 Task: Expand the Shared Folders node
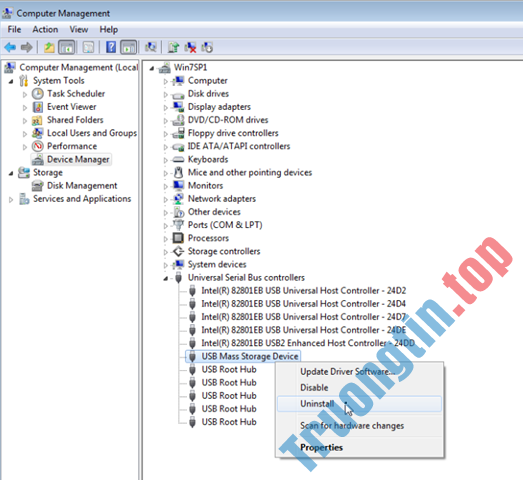click(x=25, y=120)
